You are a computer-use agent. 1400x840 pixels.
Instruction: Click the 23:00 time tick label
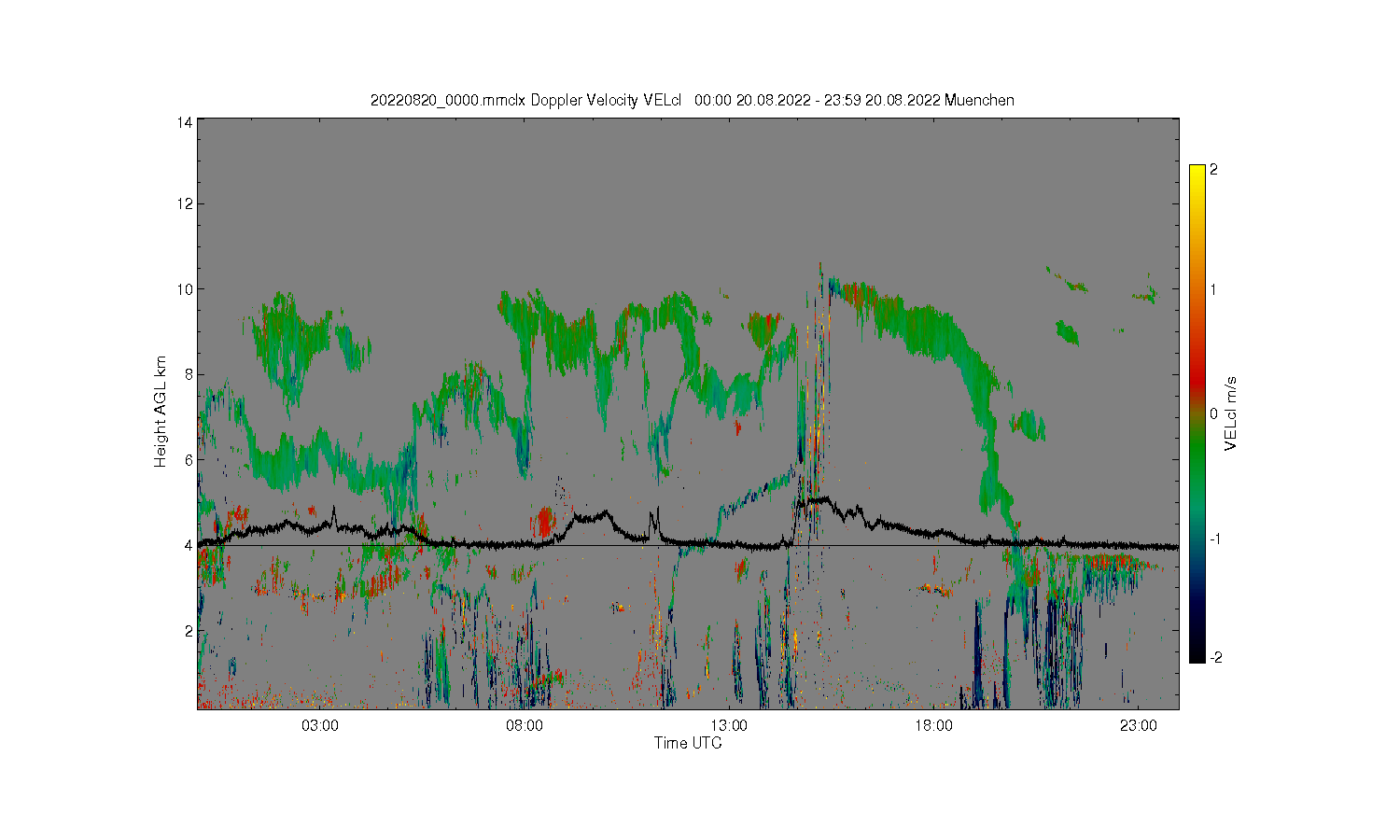tap(1138, 726)
